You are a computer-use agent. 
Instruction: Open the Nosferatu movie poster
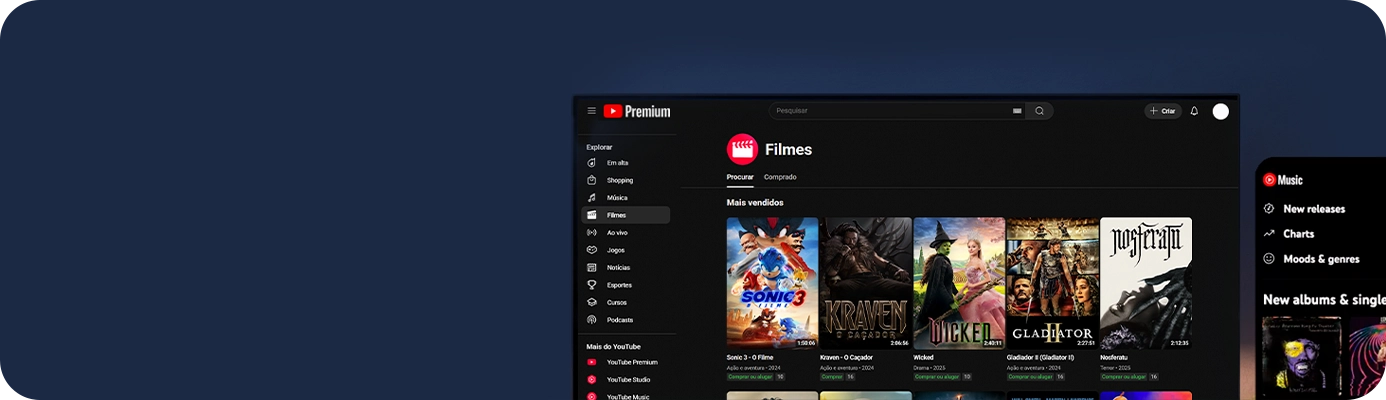point(1145,283)
